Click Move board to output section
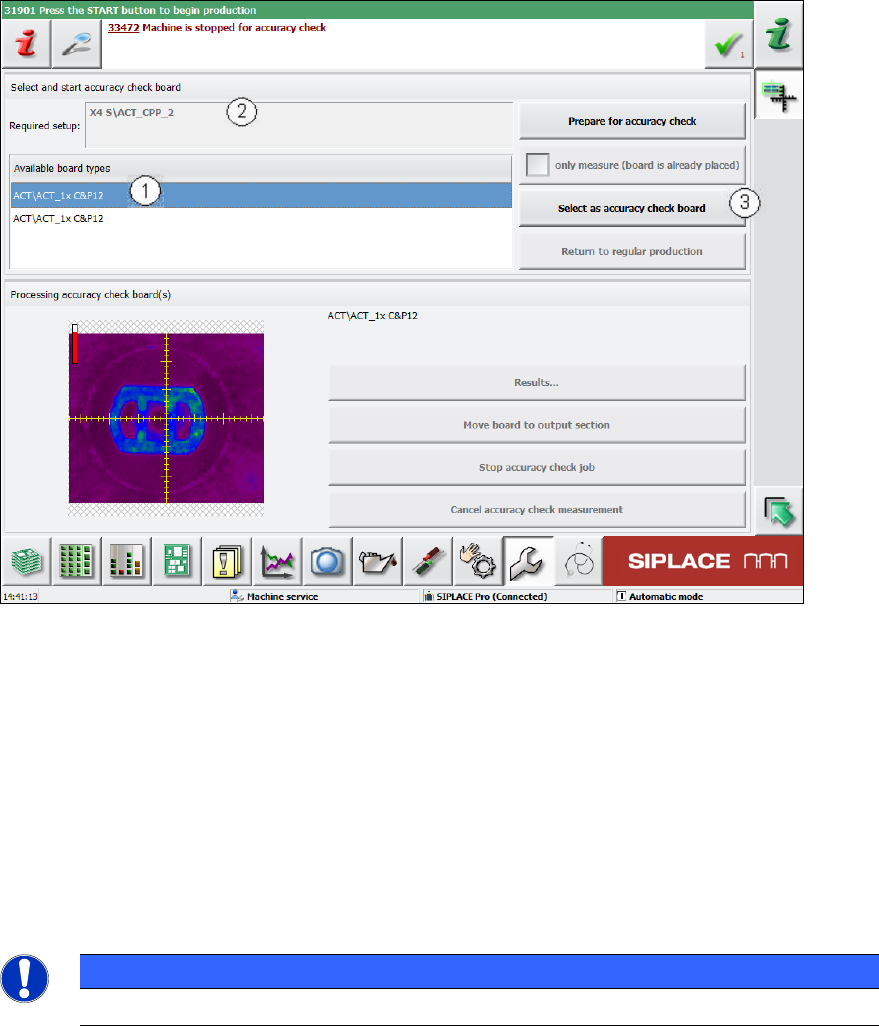879x1026 pixels. [x=537, y=425]
